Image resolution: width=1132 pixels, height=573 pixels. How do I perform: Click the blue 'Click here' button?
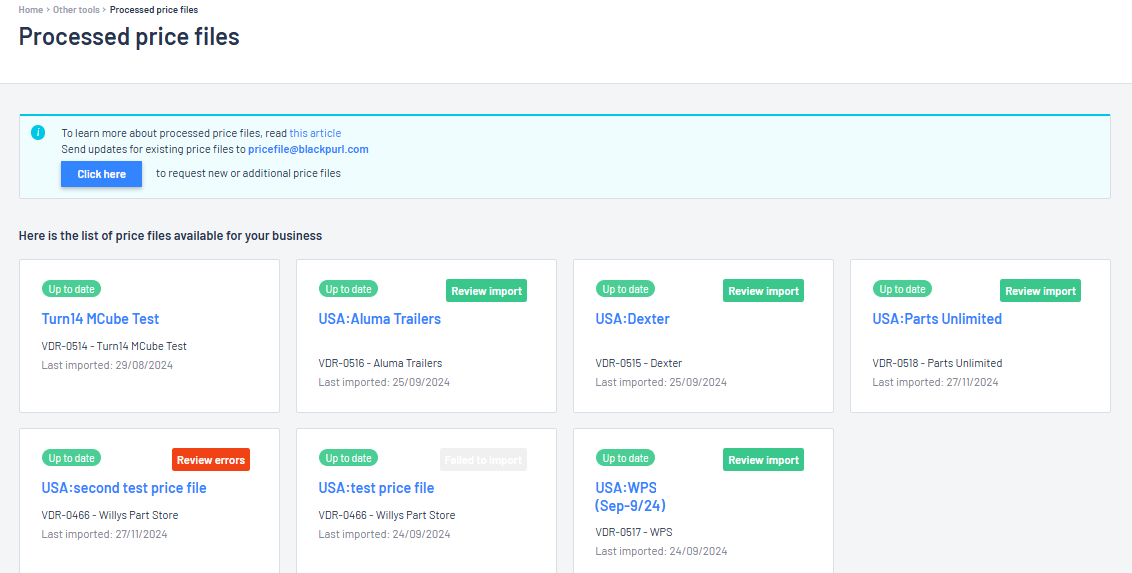(102, 174)
